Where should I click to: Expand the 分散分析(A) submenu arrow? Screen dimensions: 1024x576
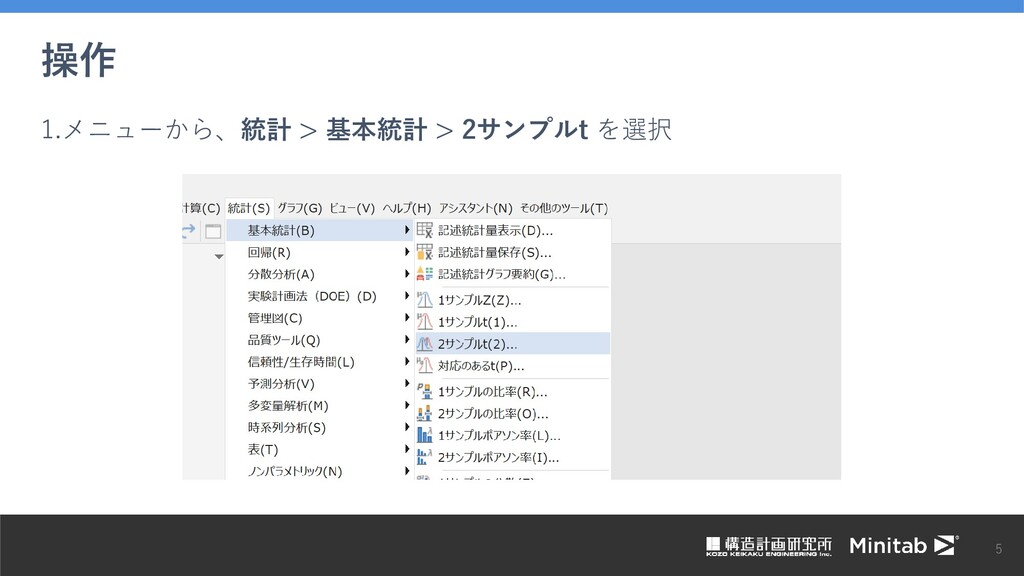pos(406,274)
